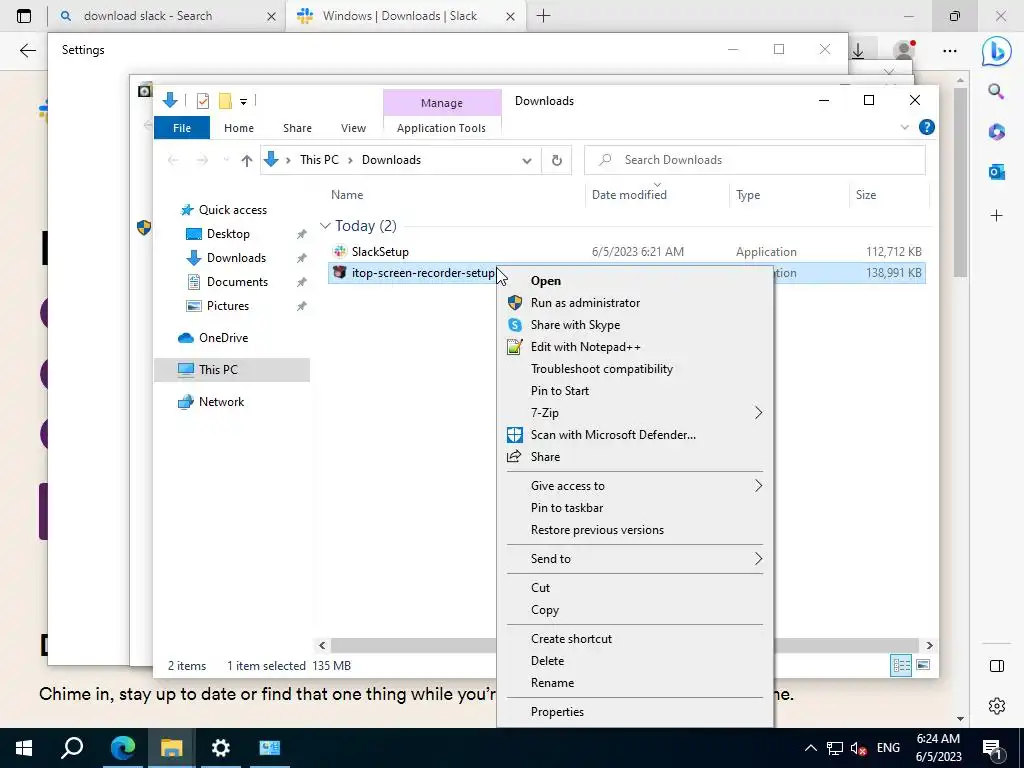Click the Search Downloads field

[755, 160]
